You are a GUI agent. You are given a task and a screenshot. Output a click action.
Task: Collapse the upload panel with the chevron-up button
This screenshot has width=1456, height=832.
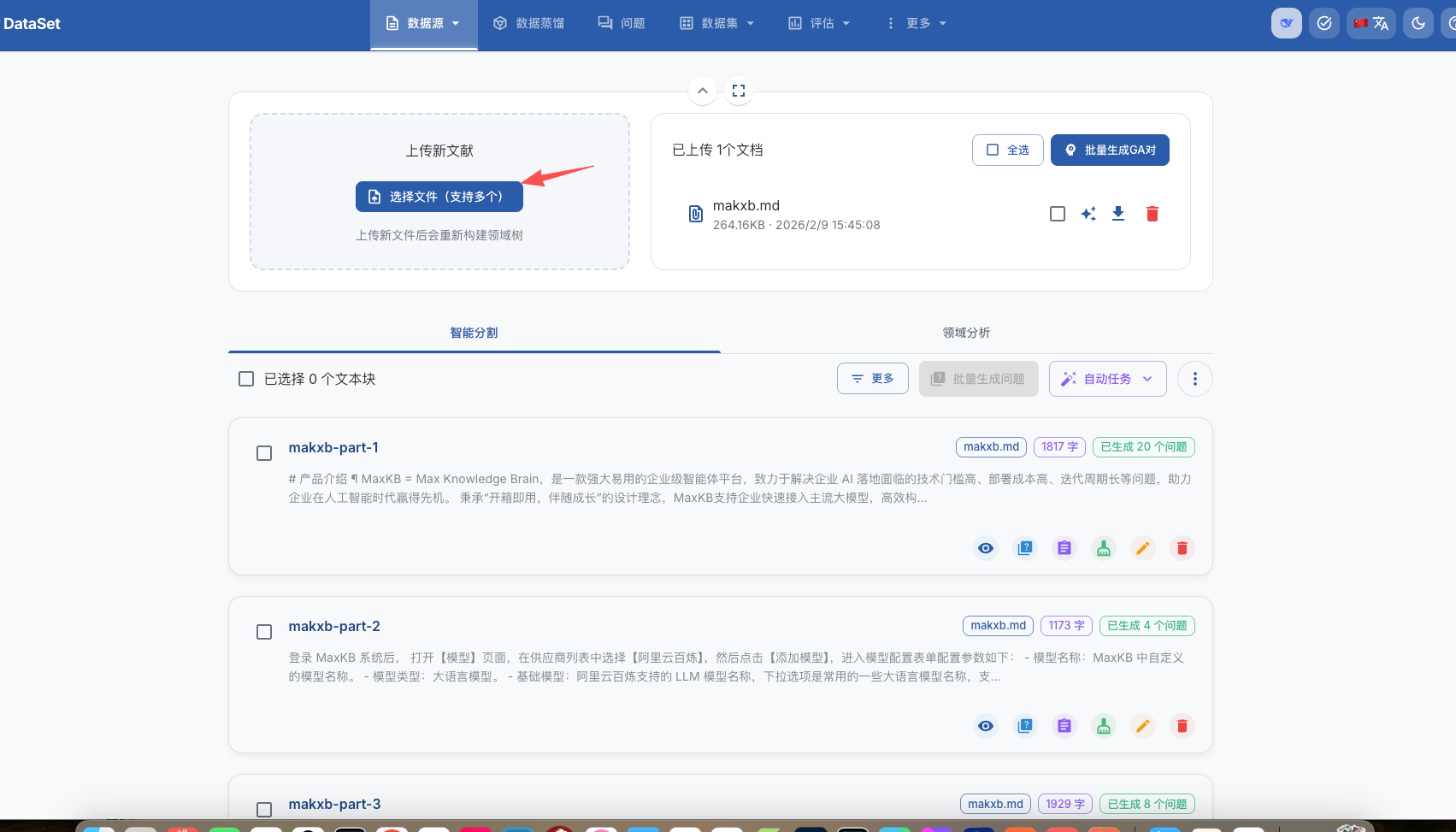tap(702, 91)
